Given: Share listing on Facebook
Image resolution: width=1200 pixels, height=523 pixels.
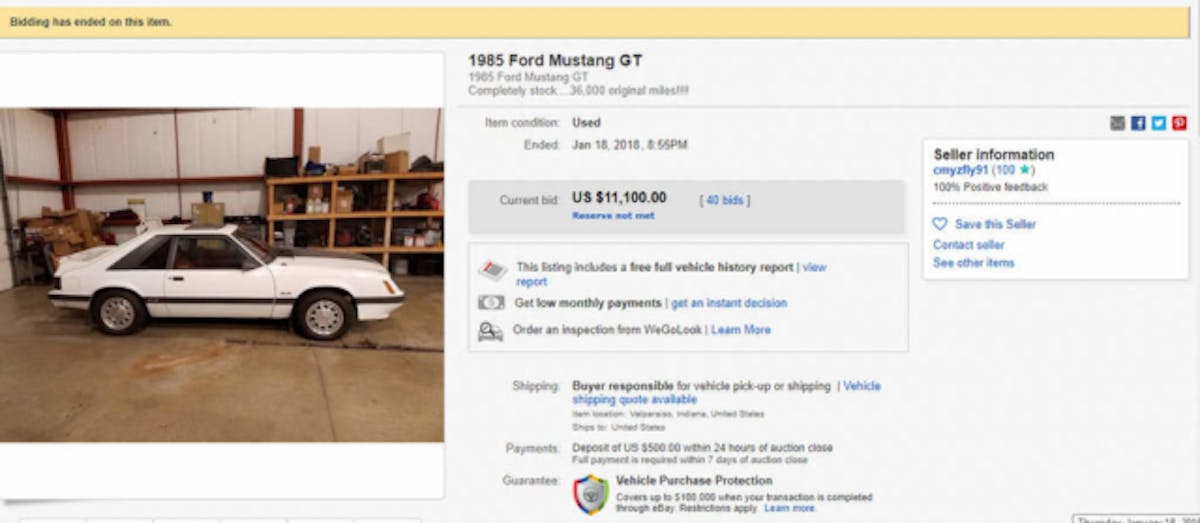Looking at the screenshot, I should (1138, 123).
